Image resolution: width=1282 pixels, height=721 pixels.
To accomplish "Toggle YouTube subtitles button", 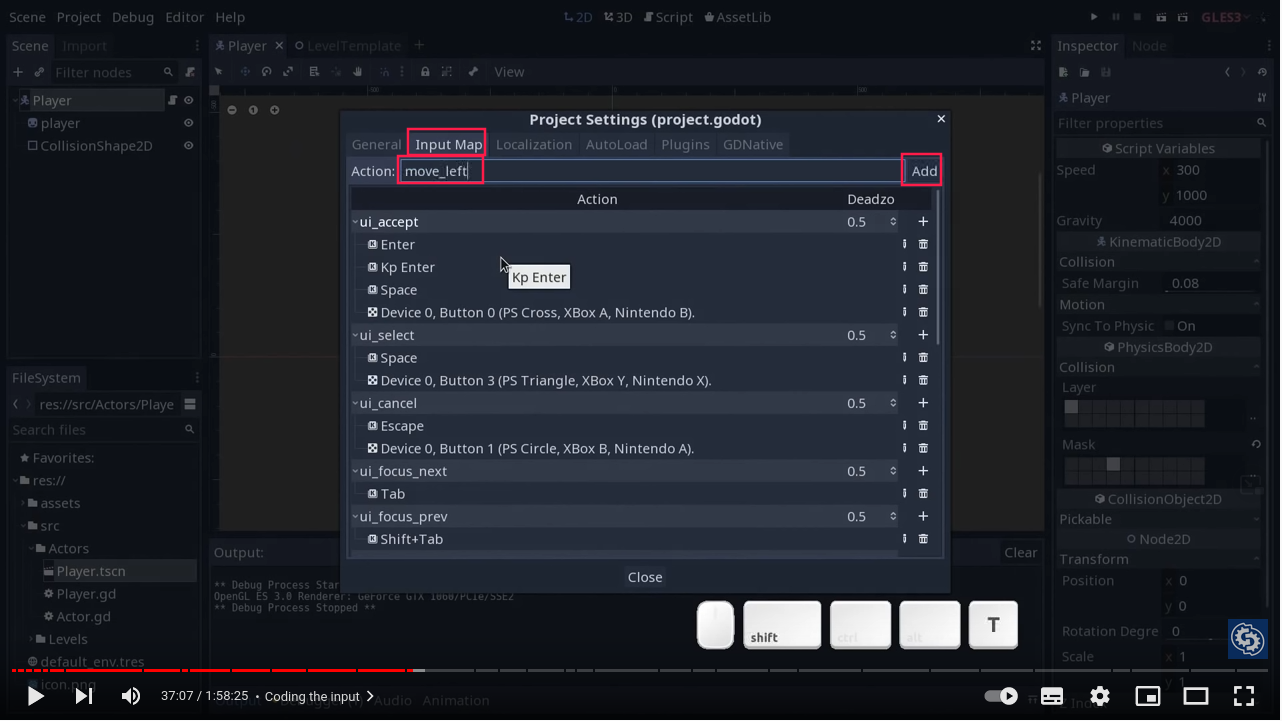I will click(x=1052, y=696).
